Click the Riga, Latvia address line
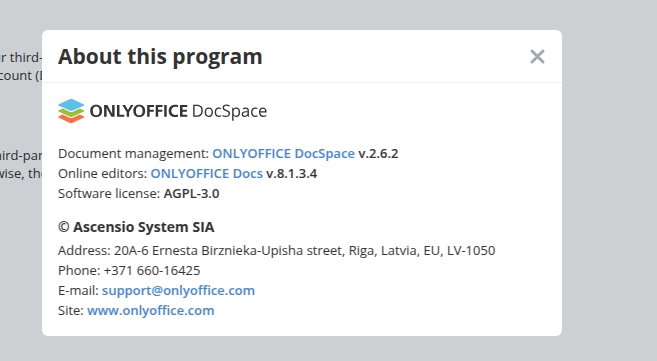Screen dimensions: 657x361 (x=277, y=250)
